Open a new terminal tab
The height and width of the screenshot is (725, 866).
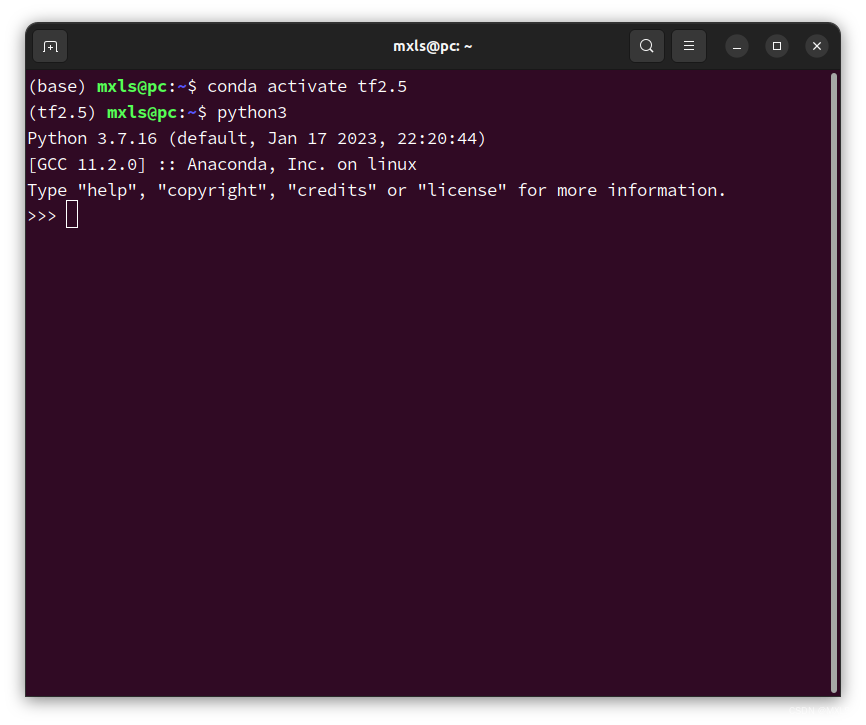coord(50,46)
